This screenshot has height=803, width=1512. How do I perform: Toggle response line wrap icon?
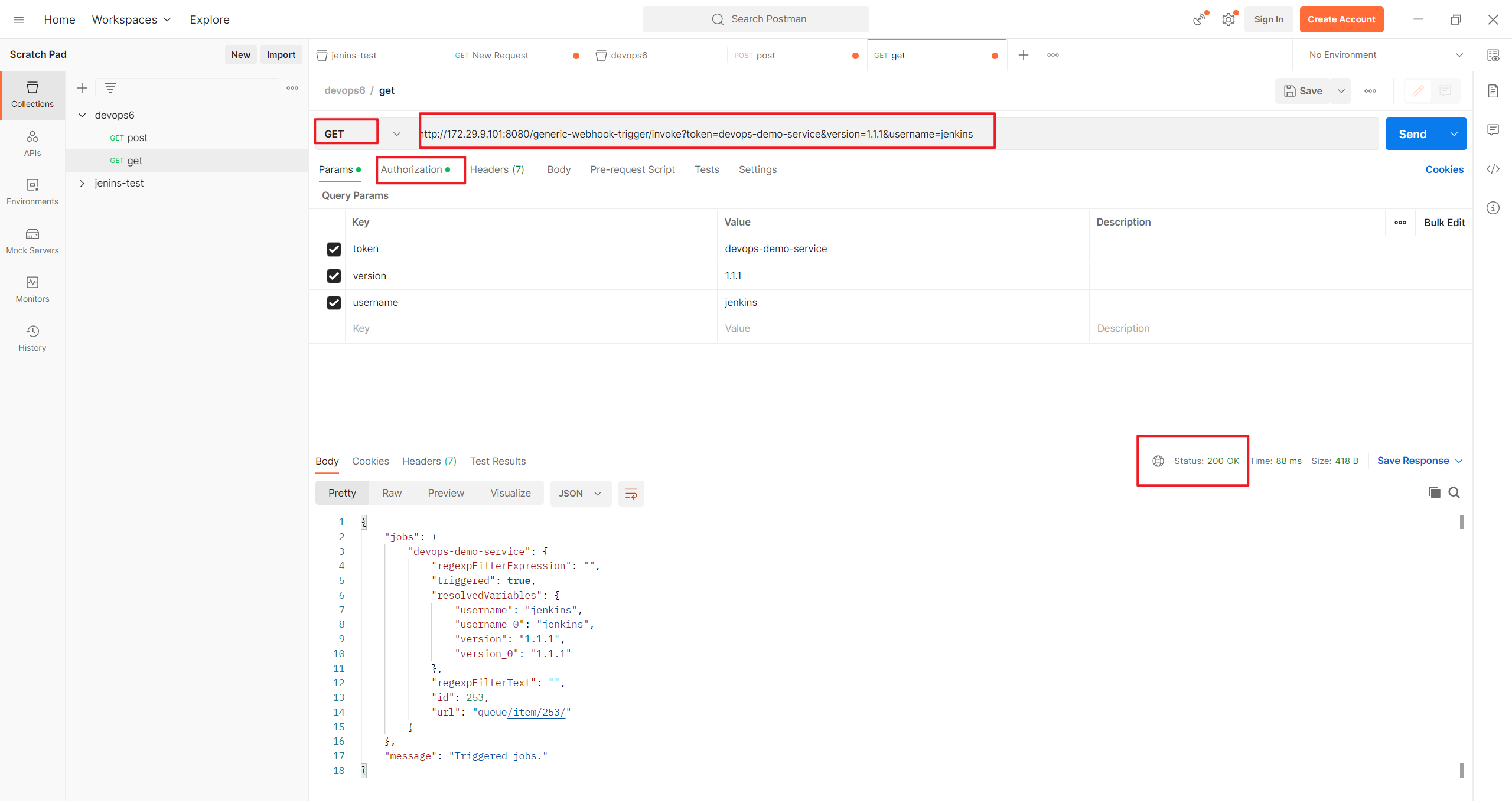tap(631, 494)
